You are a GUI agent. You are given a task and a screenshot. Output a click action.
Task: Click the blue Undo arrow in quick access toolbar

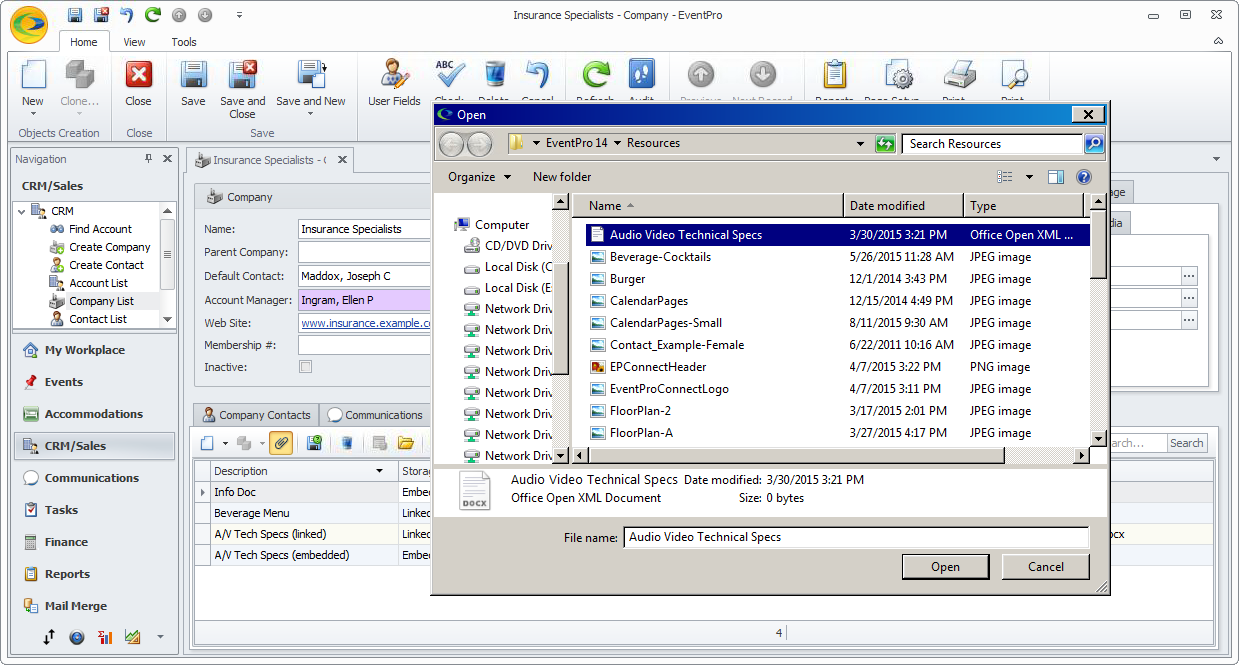[x=127, y=15]
